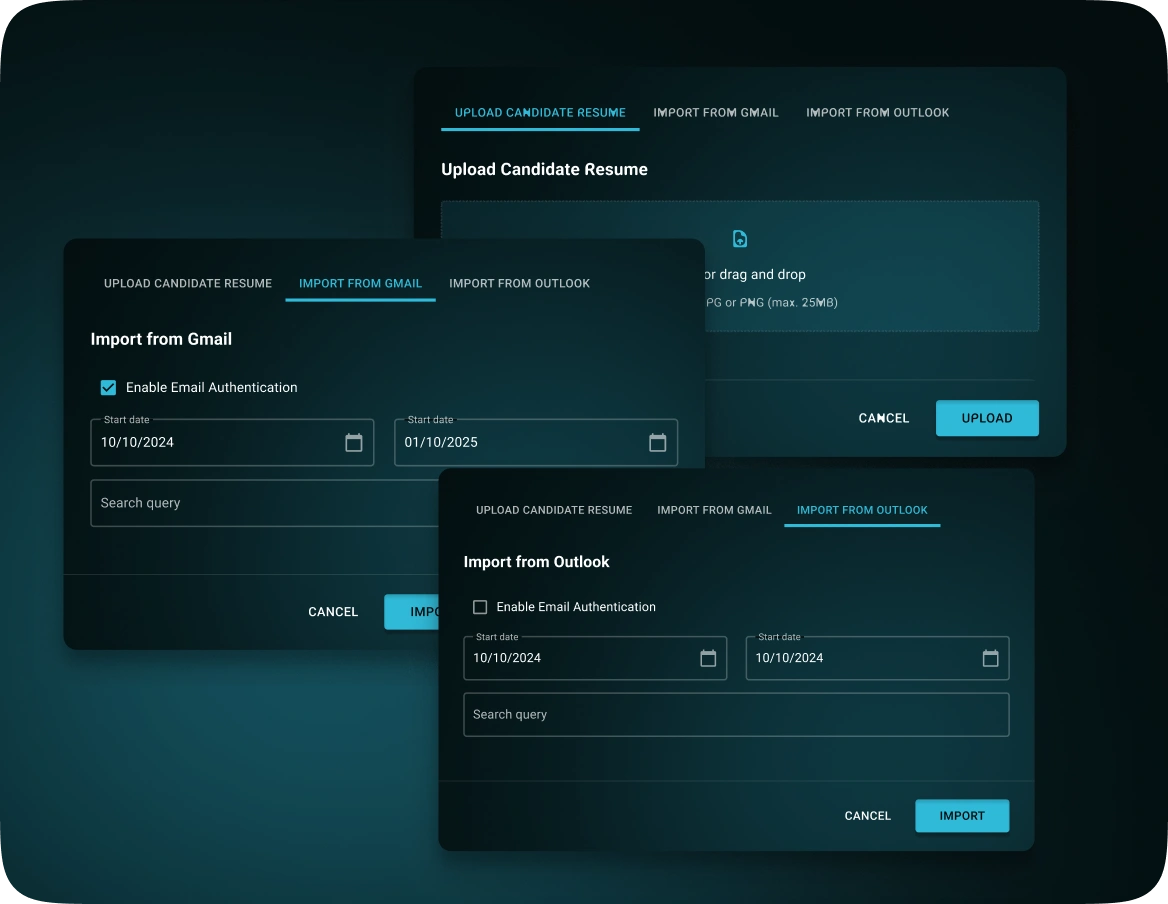
Task: Click the file upload icon in the drop zone
Action: click(x=739, y=238)
